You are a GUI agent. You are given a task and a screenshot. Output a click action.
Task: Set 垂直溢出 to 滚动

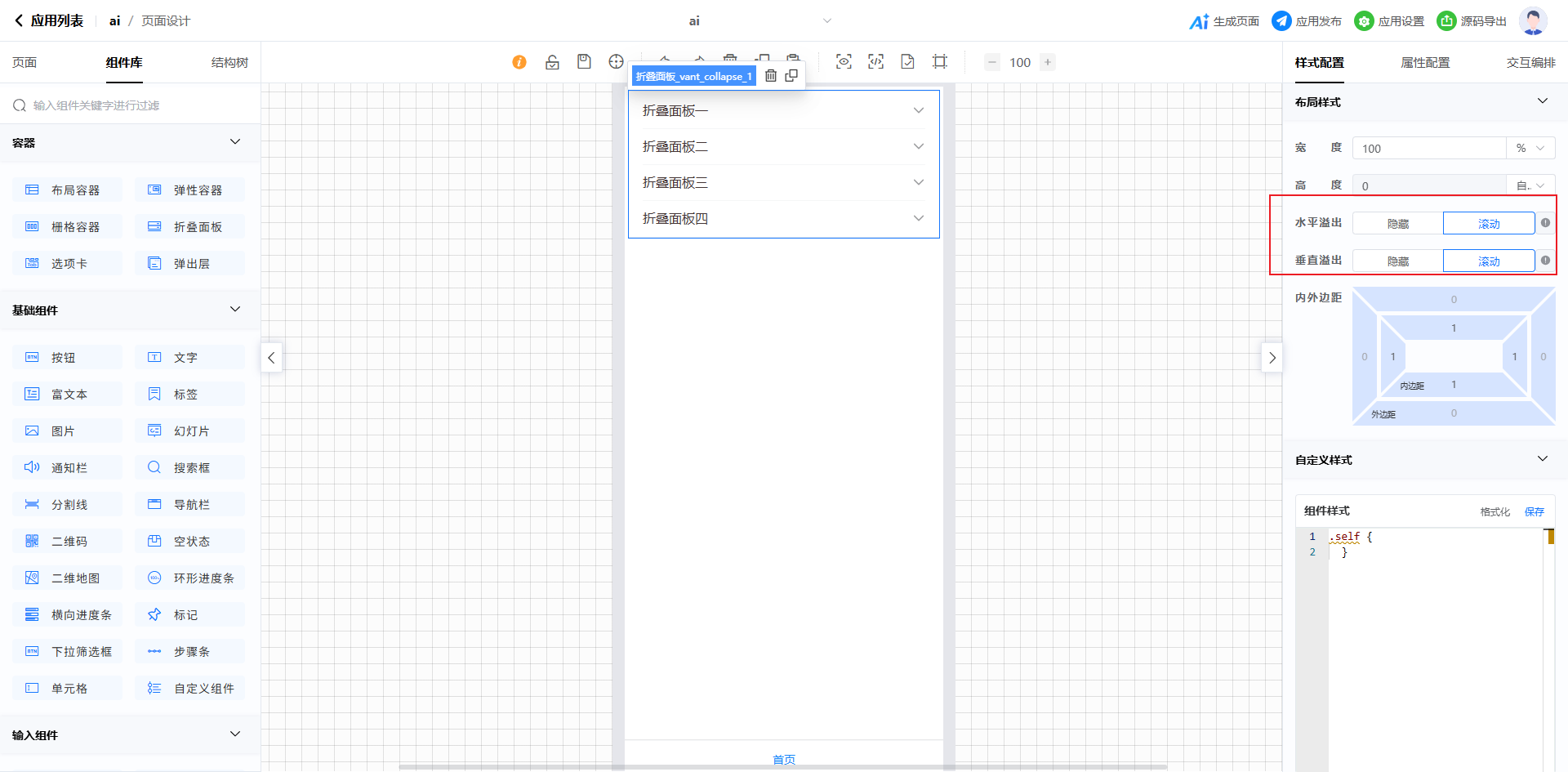coord(1489,261)
